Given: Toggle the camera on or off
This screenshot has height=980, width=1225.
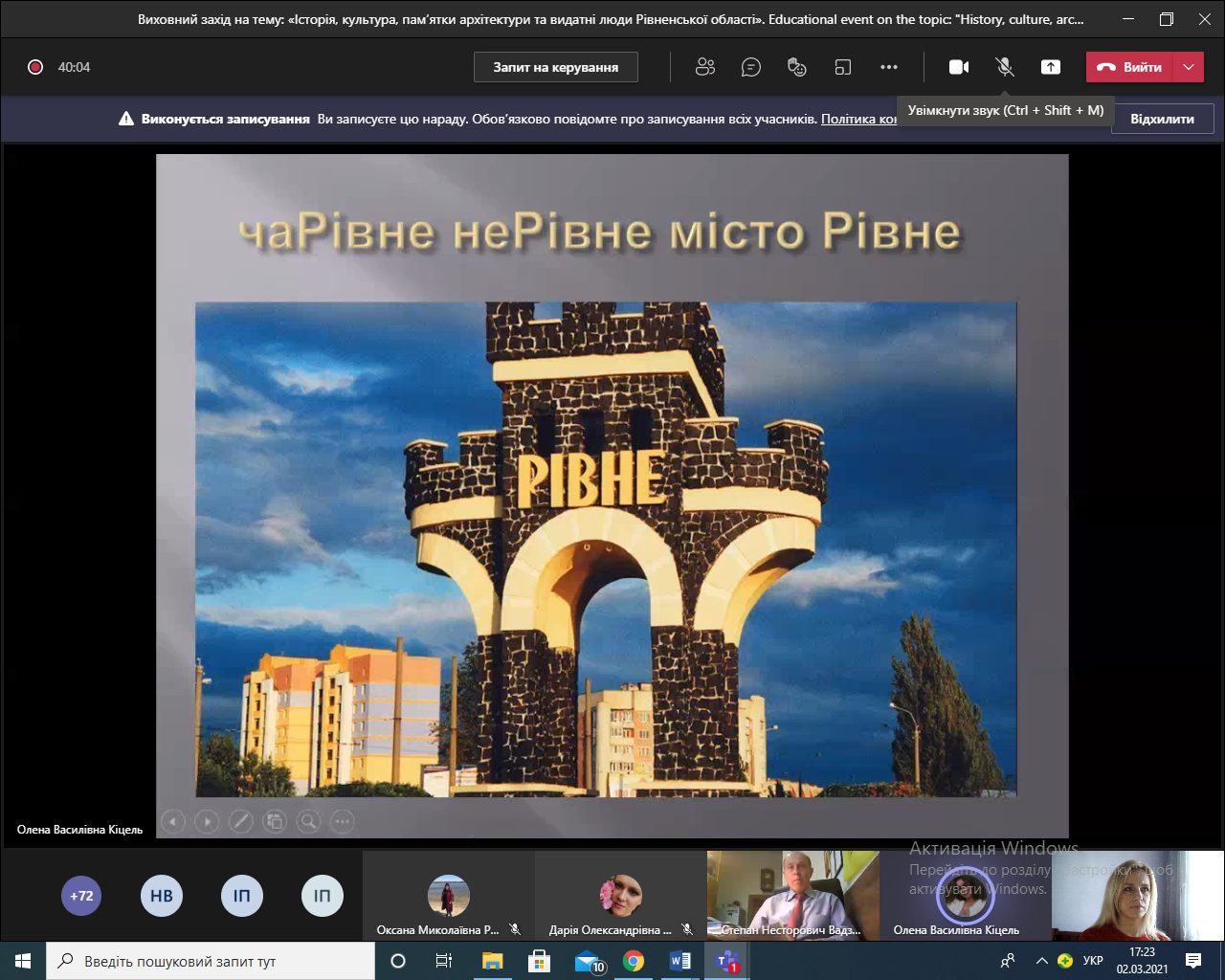Looking at the screenshot, I should (x=958, y=67).
